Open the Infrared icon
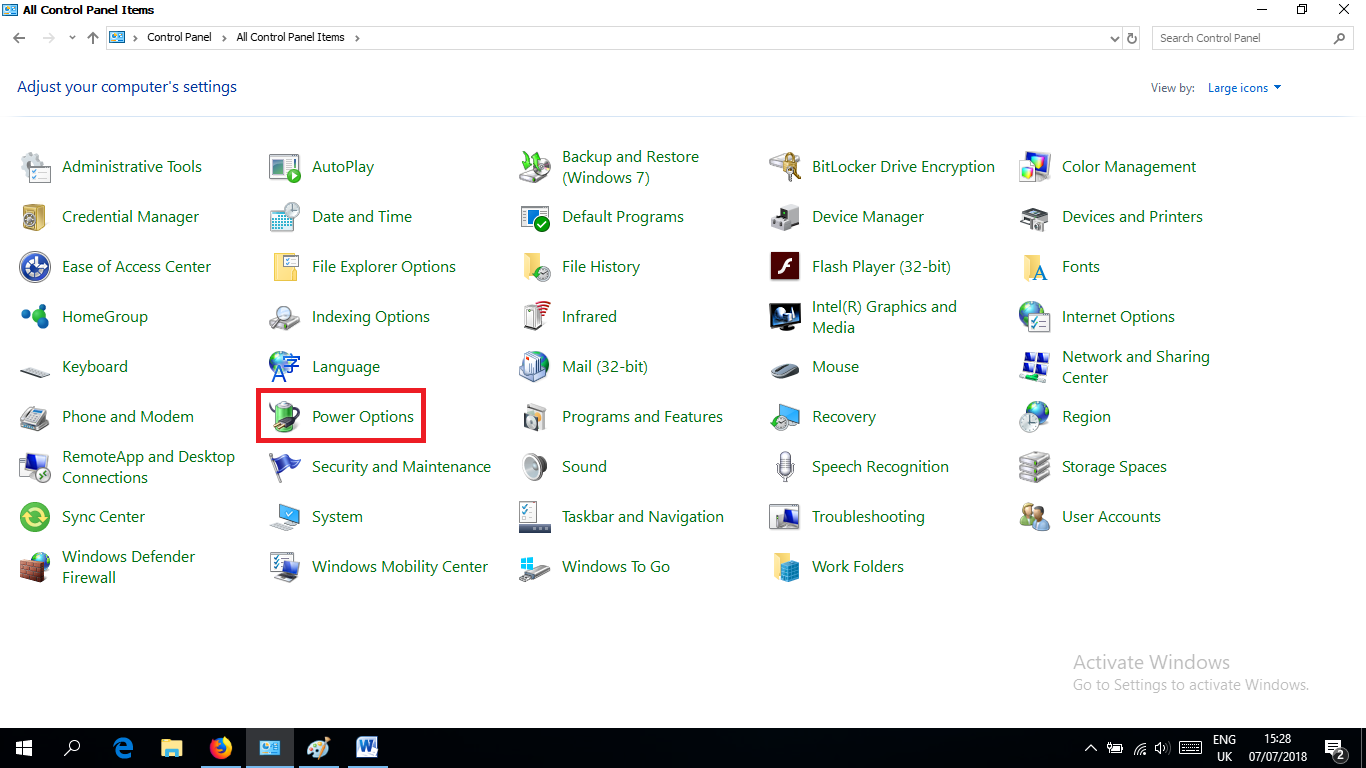Image resolution: width=1366 pixels, height=768 pixels. [535, 317]
